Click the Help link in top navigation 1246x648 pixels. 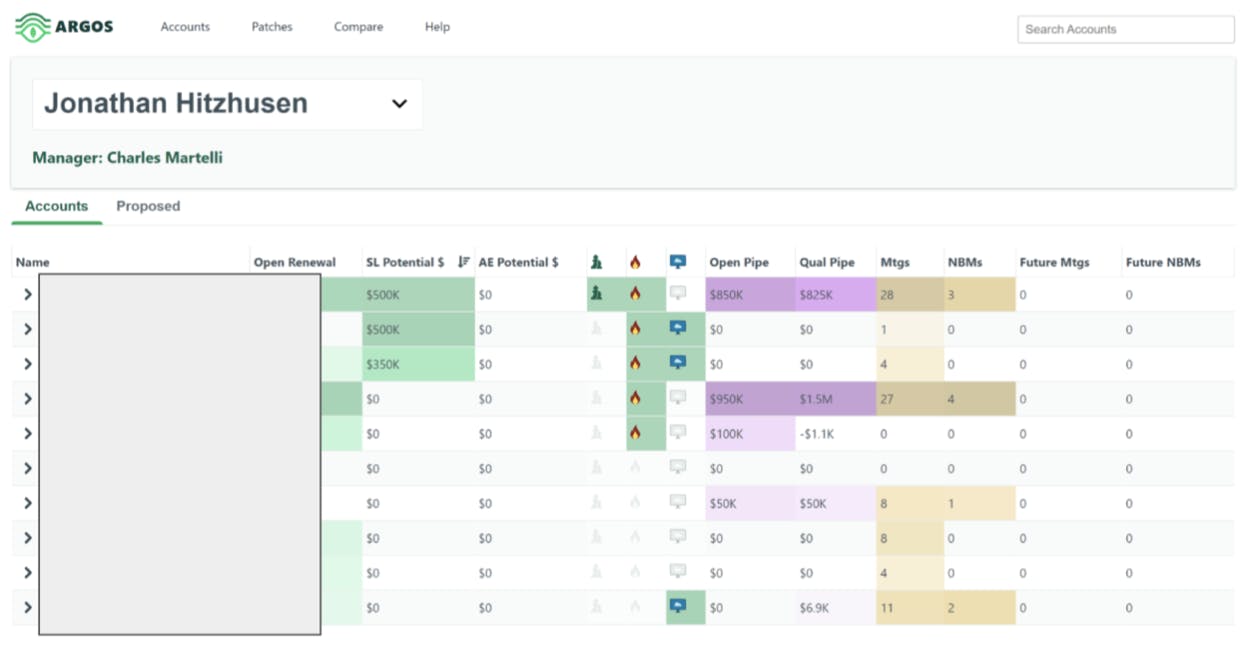coord(437,27)
